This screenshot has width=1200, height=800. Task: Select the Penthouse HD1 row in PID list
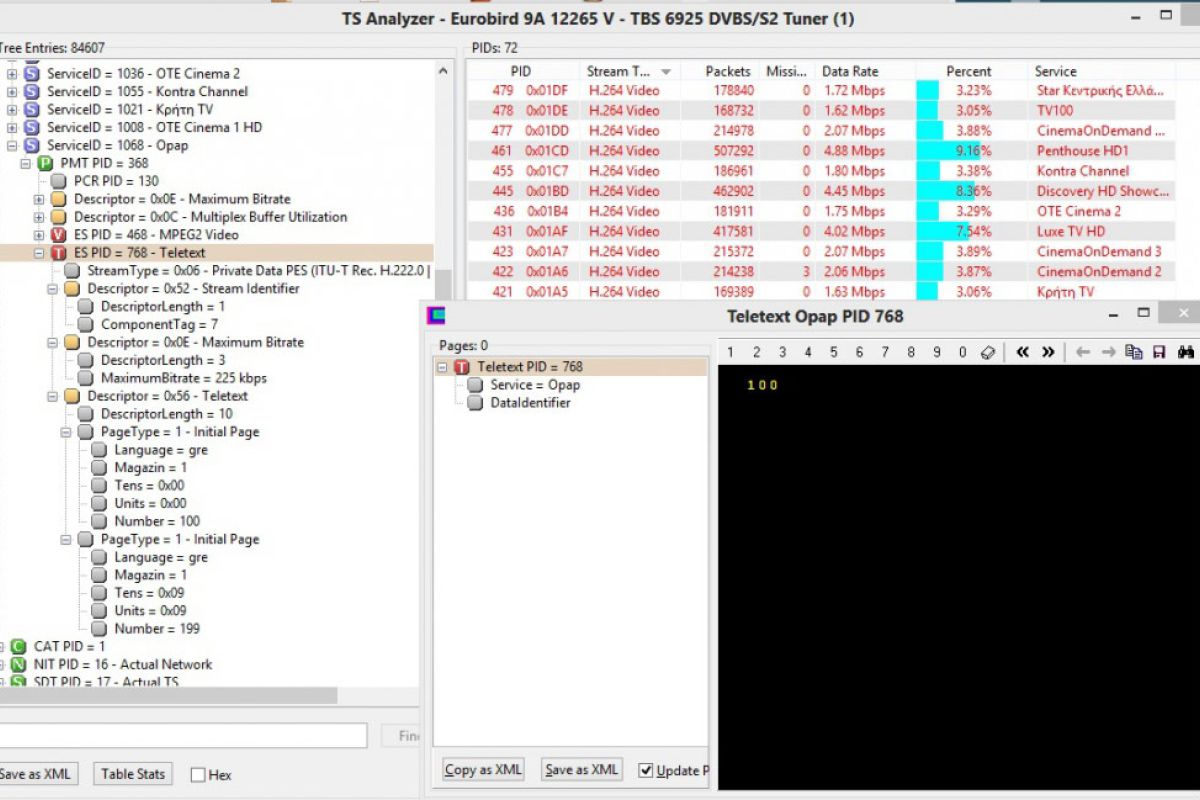pos(820,151)
